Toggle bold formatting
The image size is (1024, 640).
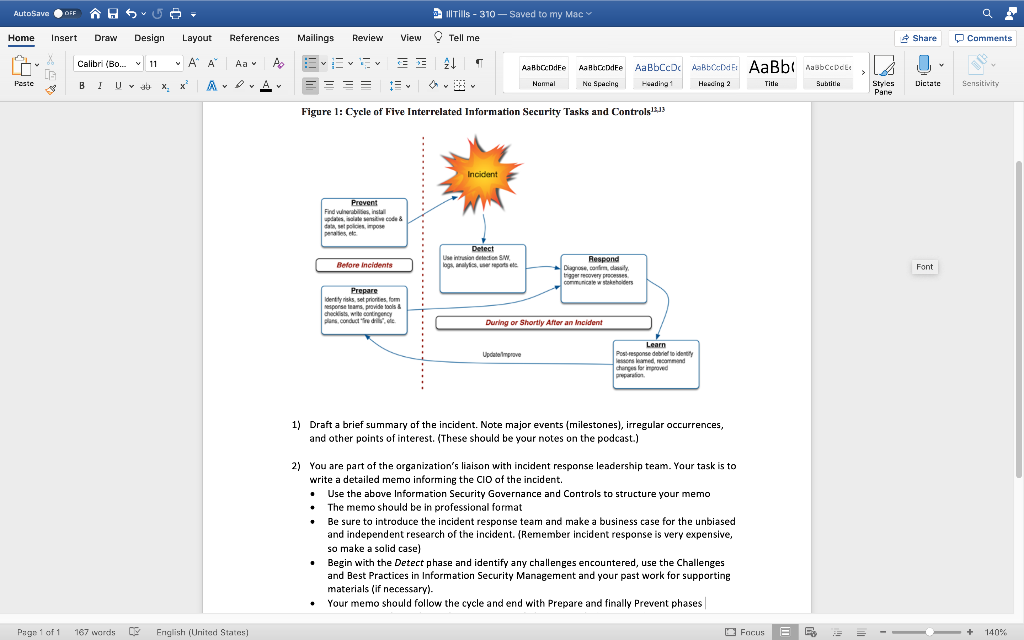pyautogui.click(x=82, y=86)
